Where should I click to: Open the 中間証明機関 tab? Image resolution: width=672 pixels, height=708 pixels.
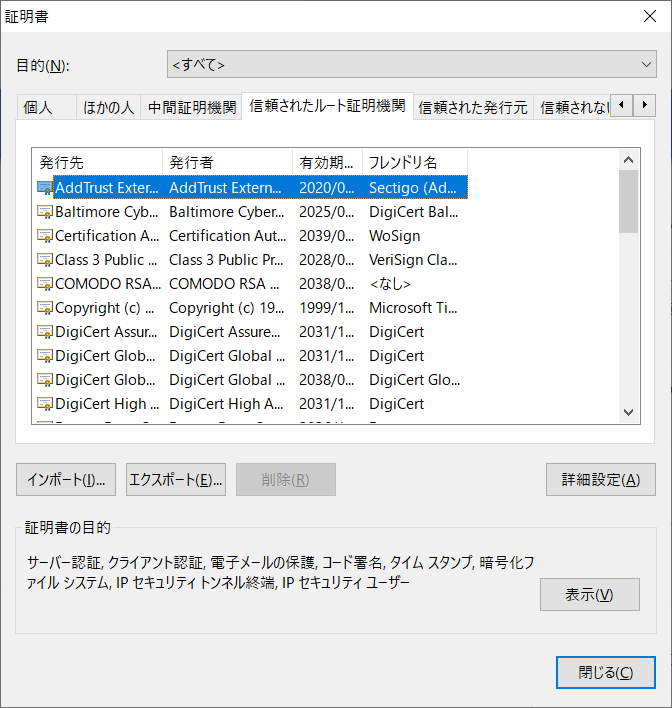tap(191, 107)
